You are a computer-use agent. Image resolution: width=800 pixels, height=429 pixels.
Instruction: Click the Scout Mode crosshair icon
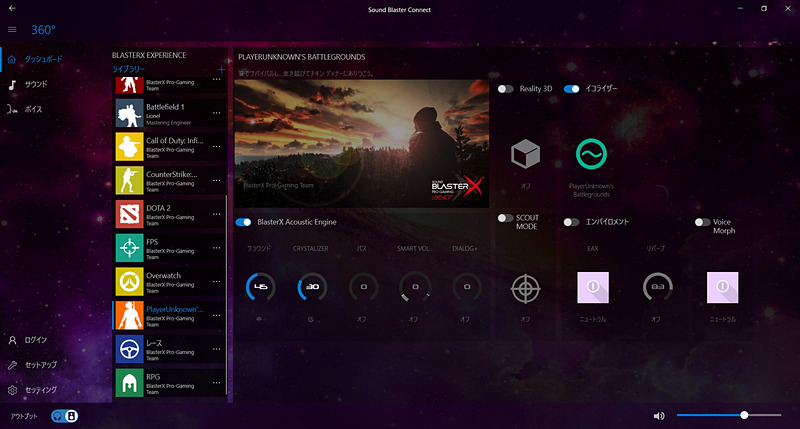526,289
